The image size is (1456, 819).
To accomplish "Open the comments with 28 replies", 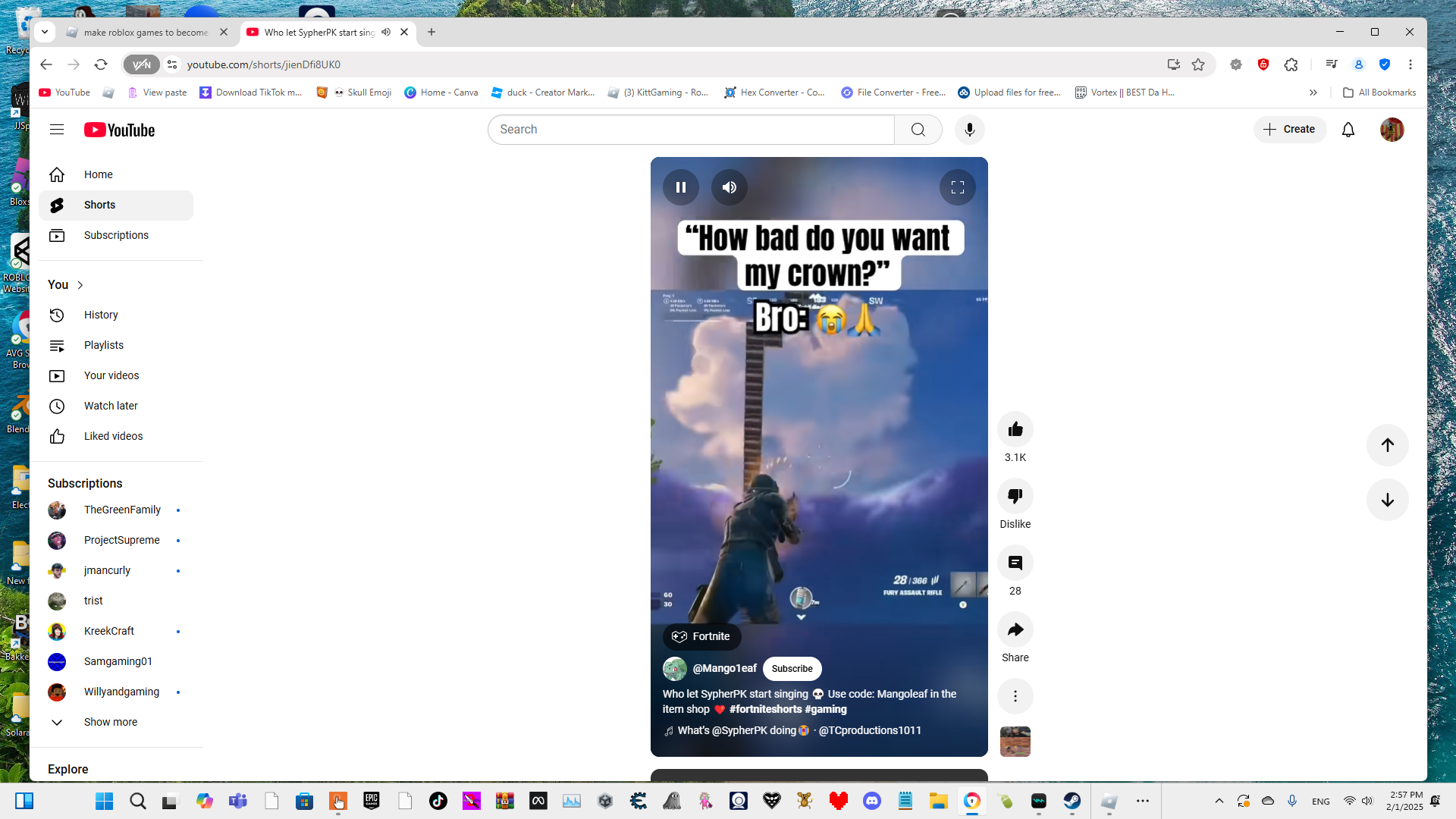I will tap(1015, 563).
